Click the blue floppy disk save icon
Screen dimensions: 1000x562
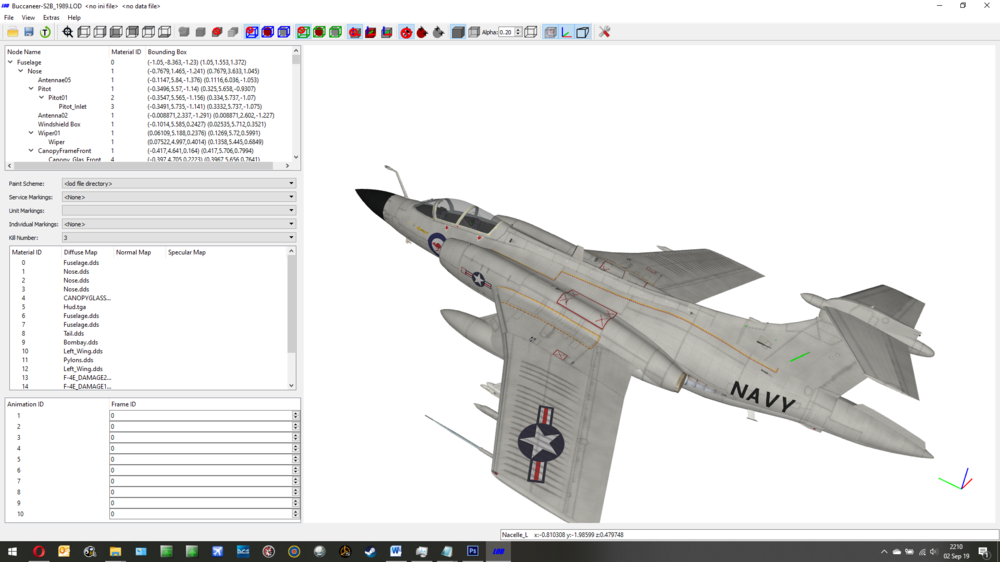[x=29, y=32]
